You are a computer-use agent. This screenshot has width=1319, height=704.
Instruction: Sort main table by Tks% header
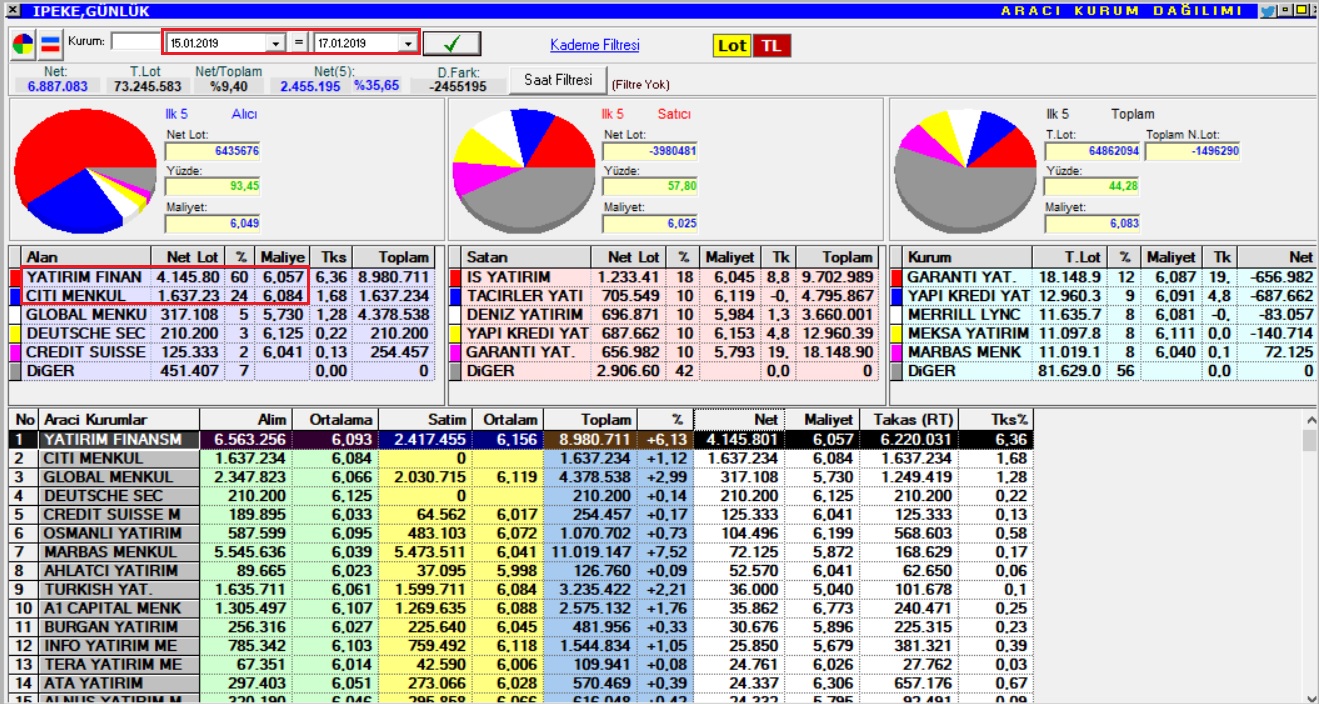995,420
